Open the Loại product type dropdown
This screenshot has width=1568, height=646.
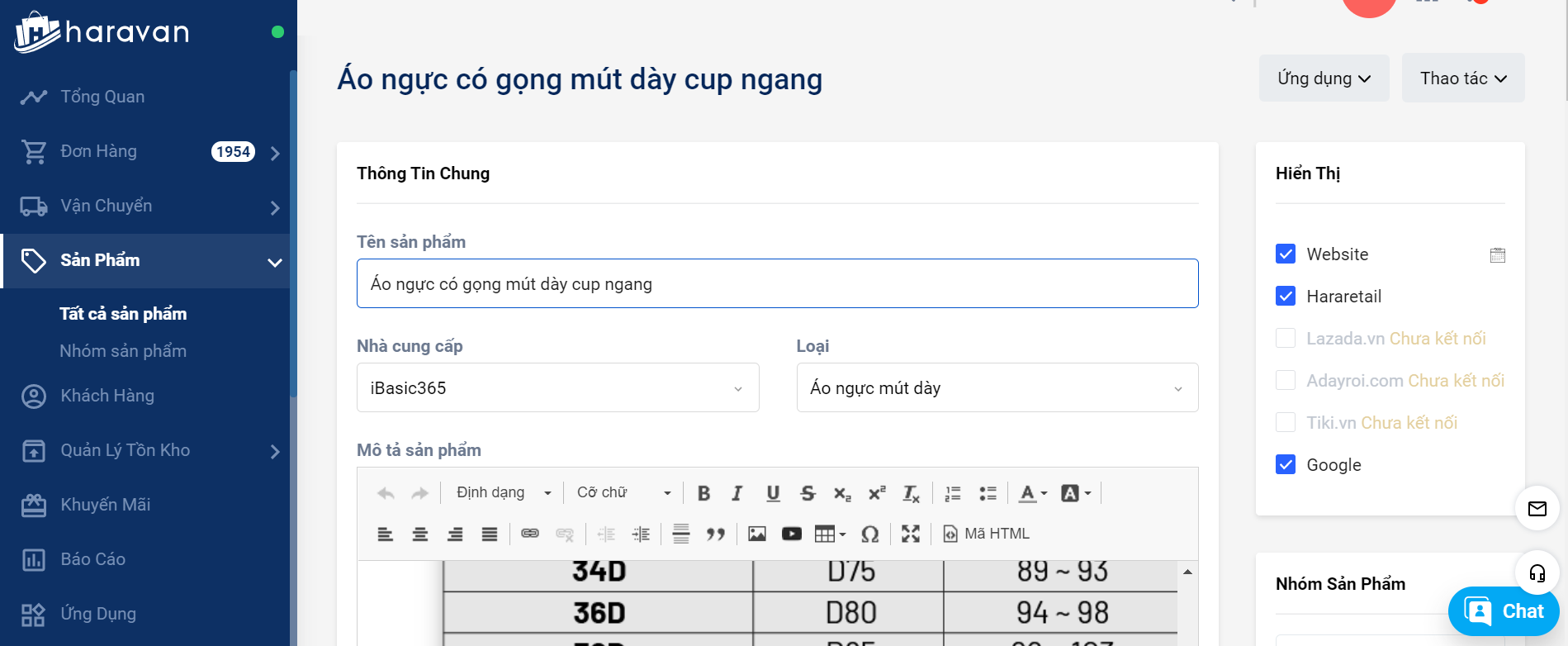pos(997,387)
